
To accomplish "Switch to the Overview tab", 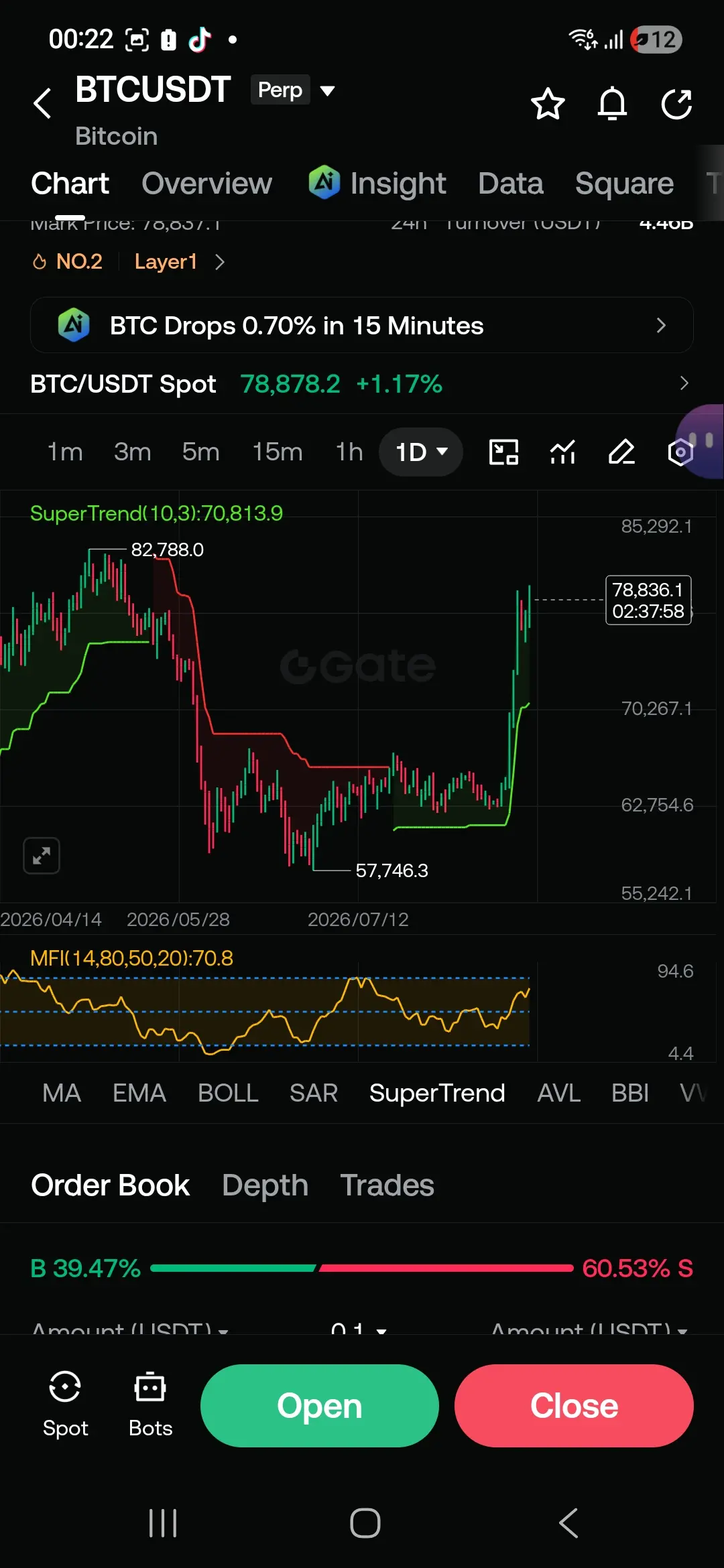I will [x=206, y=184].
